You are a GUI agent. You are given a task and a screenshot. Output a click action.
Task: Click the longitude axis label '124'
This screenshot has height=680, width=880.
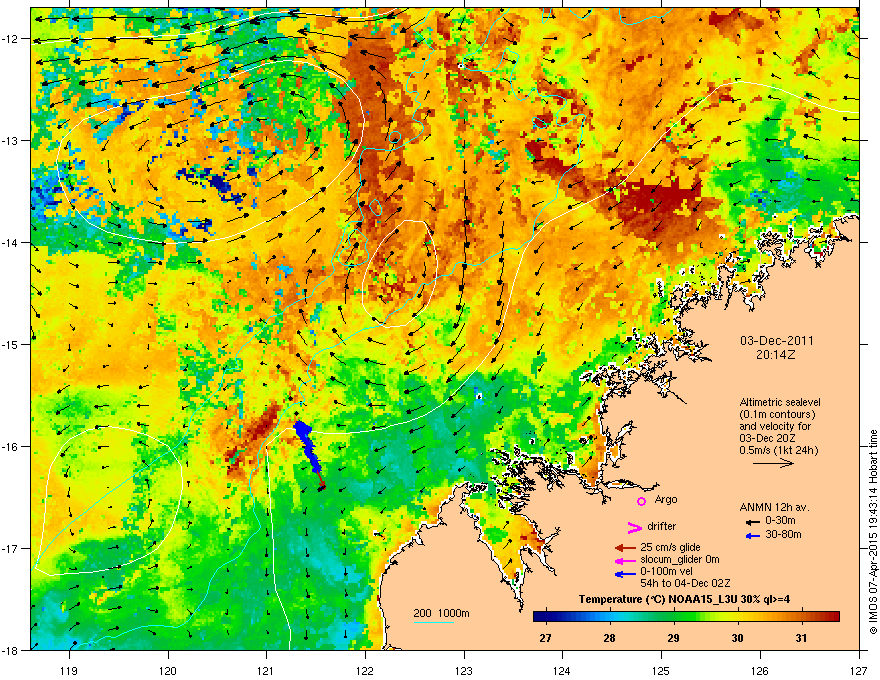562,670
